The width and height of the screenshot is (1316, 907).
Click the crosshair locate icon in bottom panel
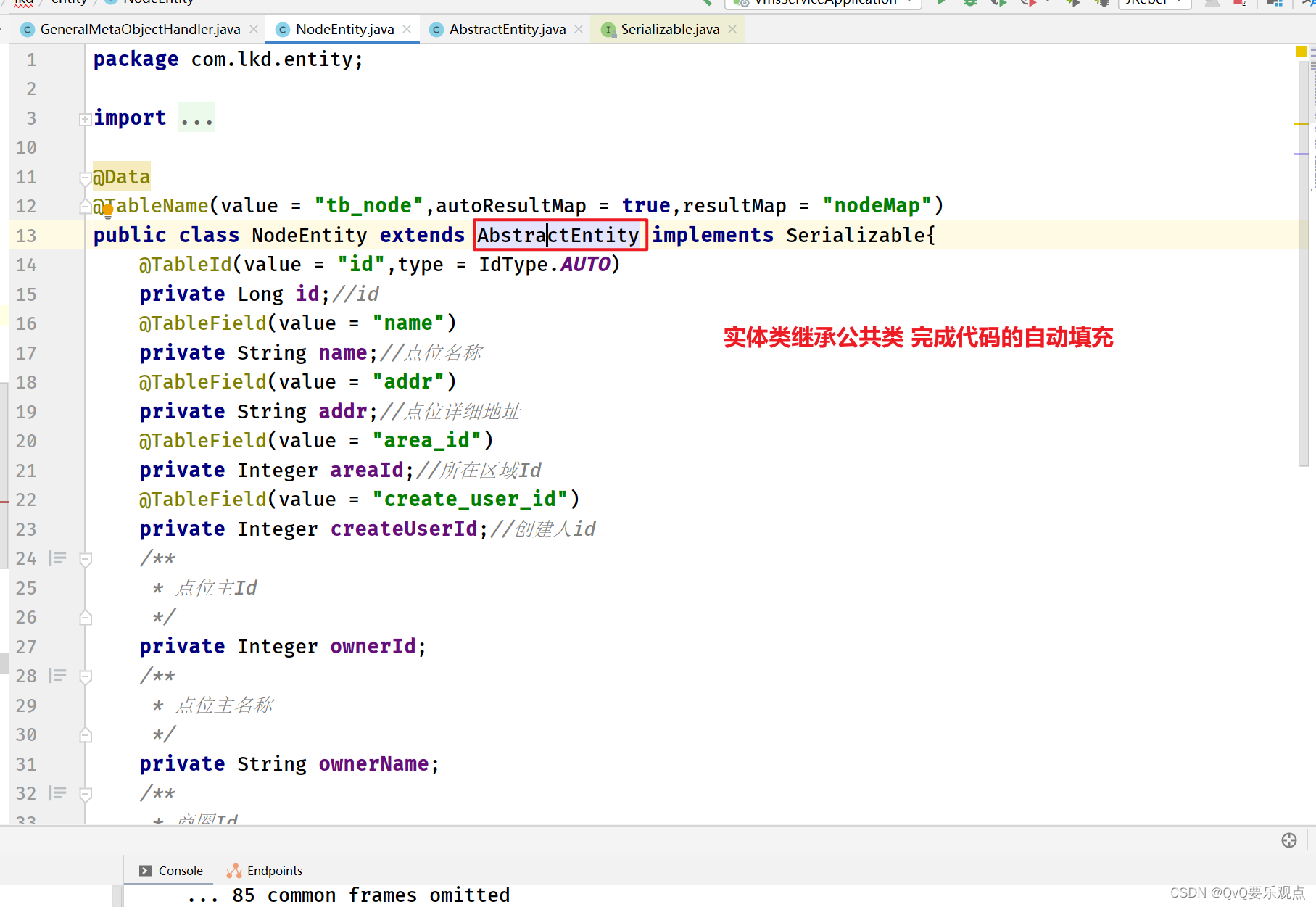(x=1288, y=840)
